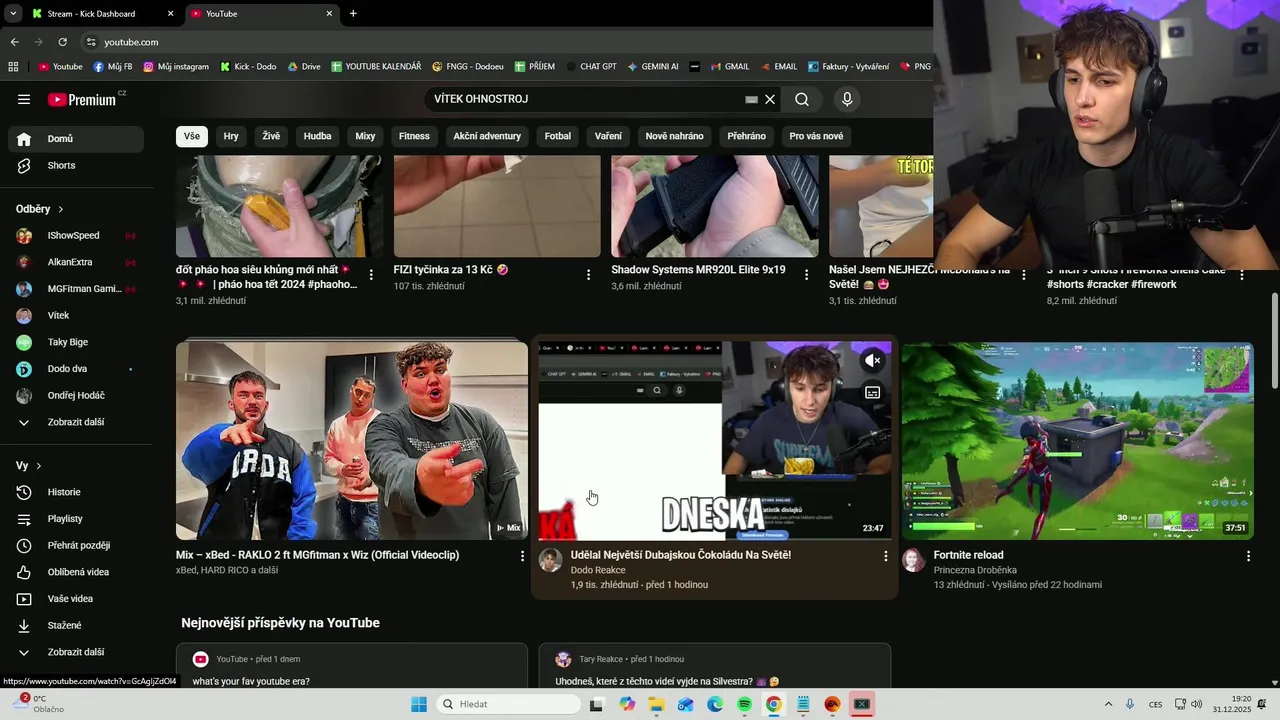
Task: Open the GEMINI AI bookmark
Action: tap(653, 67)
